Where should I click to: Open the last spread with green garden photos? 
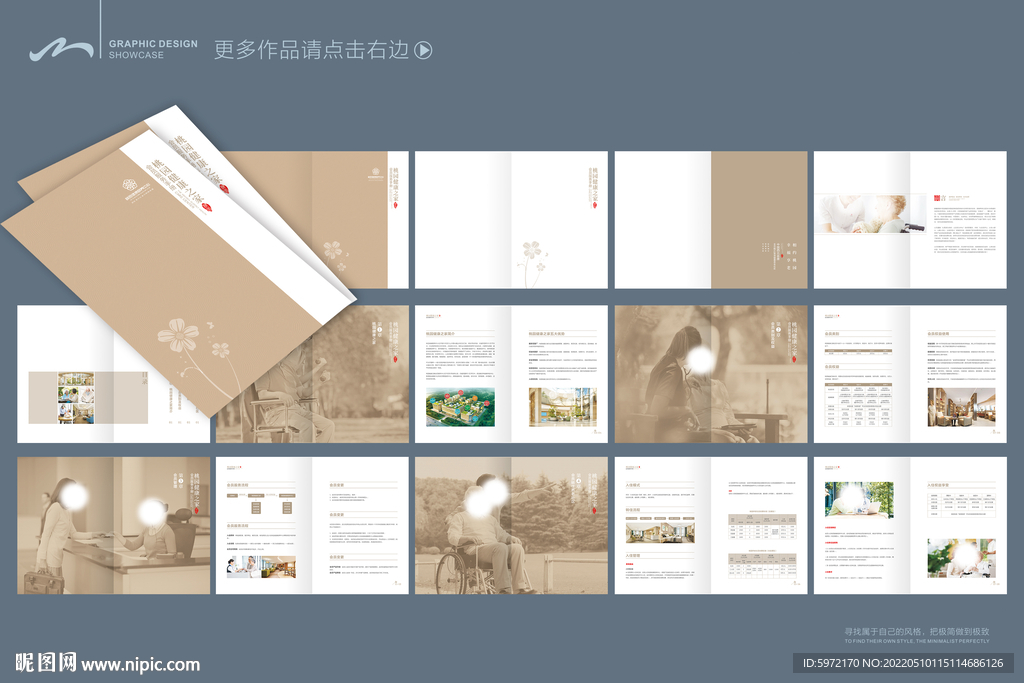(910, 526)
